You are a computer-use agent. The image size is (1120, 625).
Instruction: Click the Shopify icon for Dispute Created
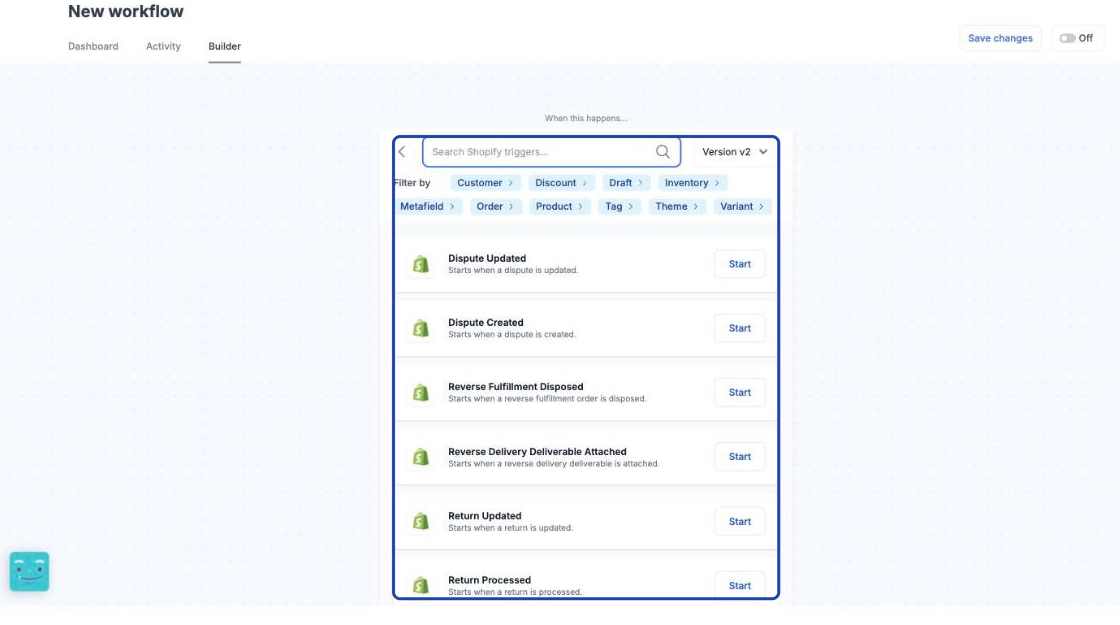421,329
